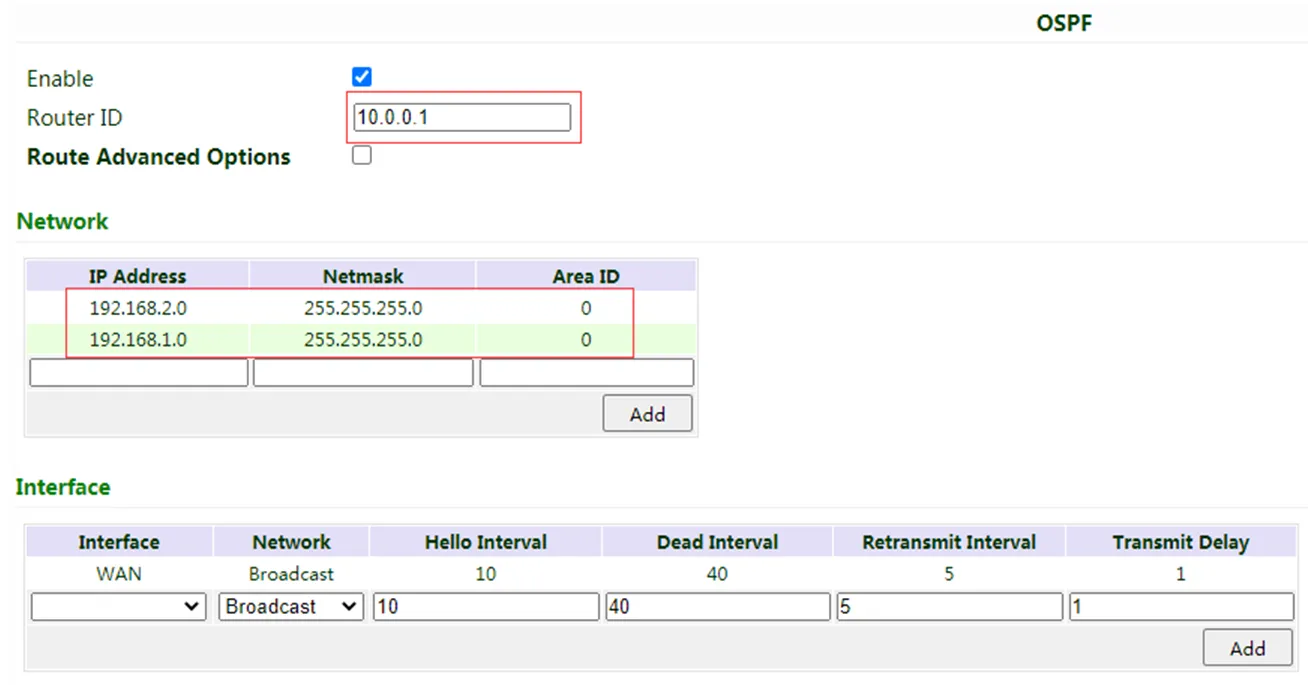Click the Dead Interval input field

[x=717, y=606]
